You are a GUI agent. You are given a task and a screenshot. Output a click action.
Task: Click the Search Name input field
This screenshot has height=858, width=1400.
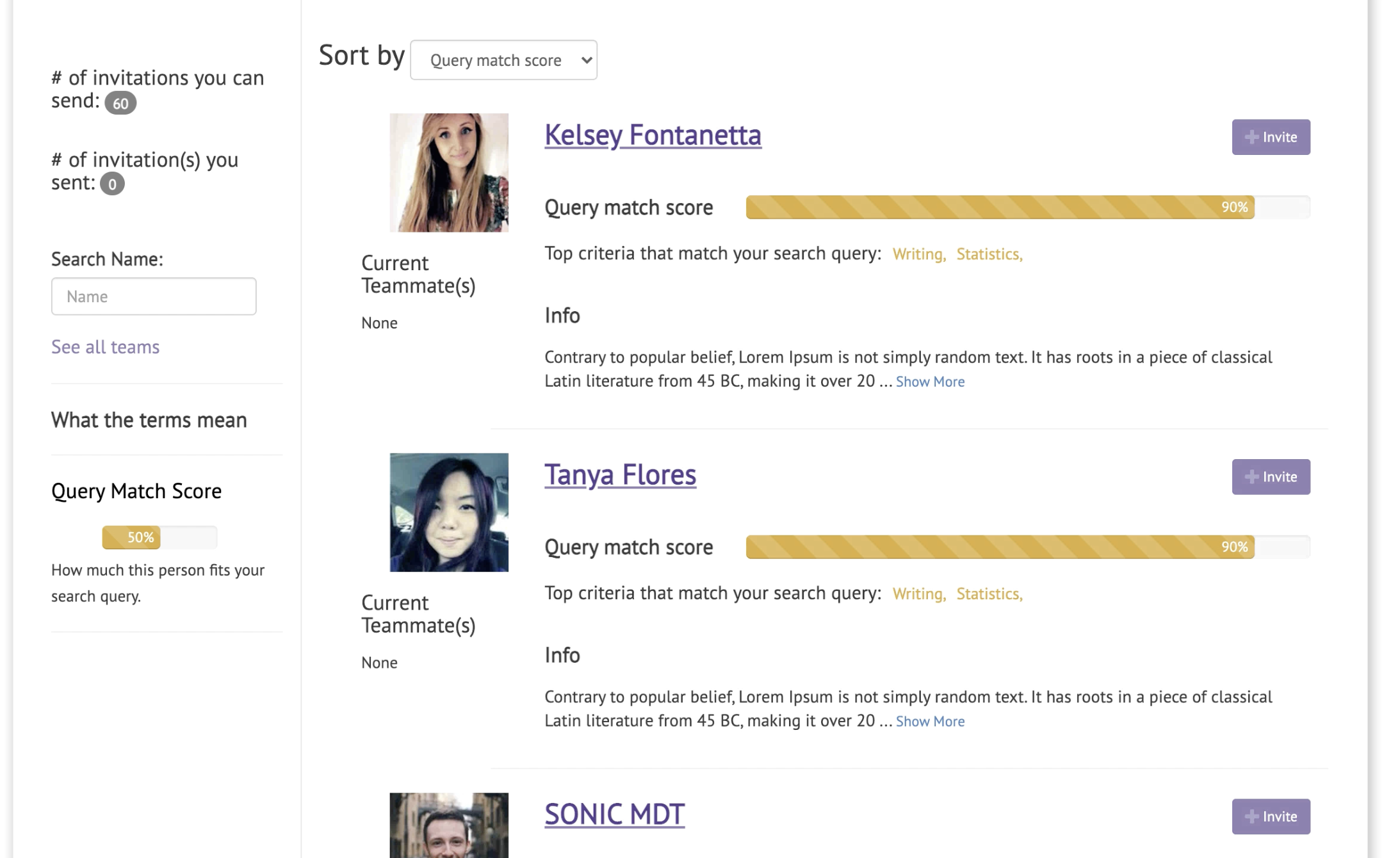click(154, 296)
